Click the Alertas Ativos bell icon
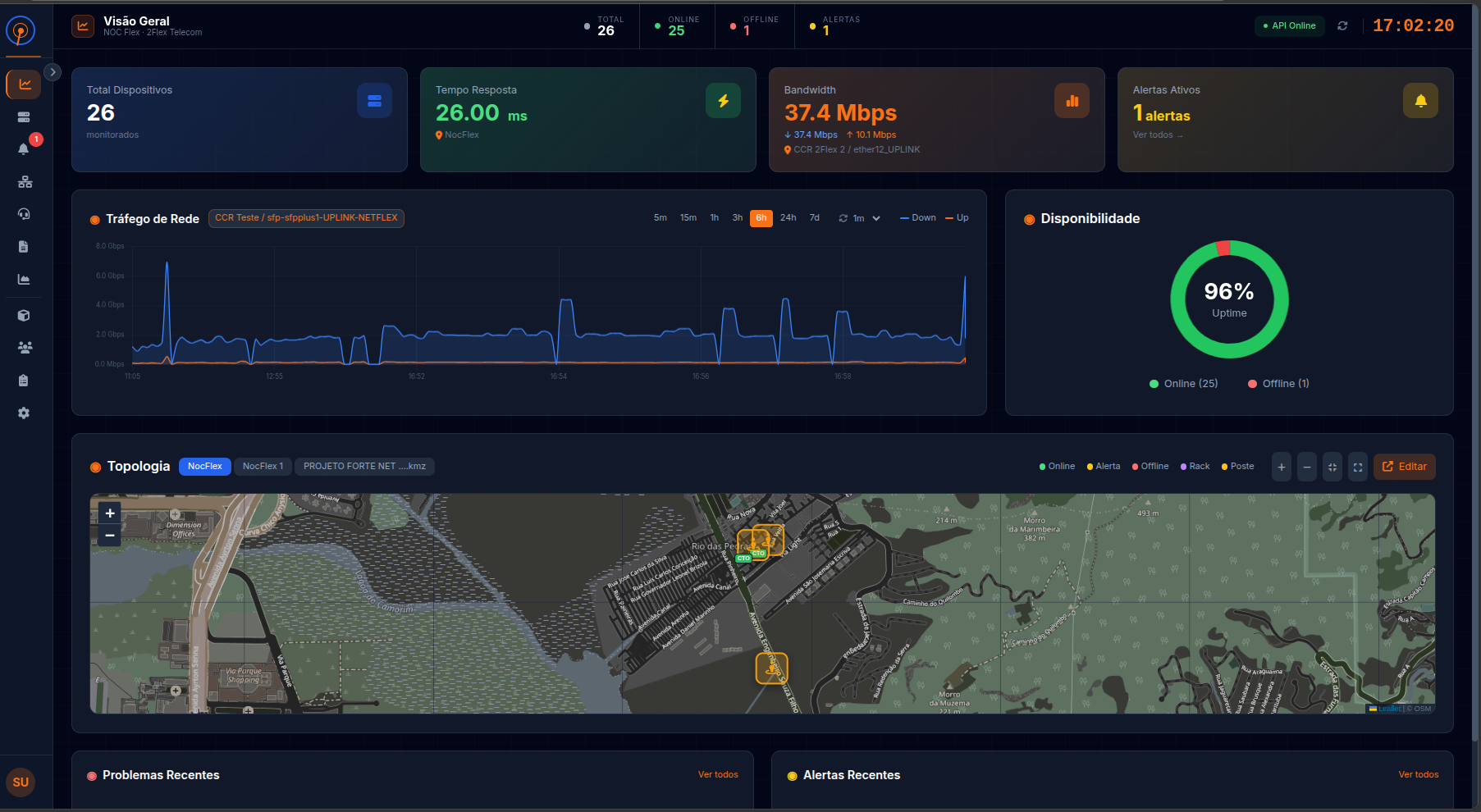Image resolution: width=1481 pixels, height=812 pixels. pyautogui.click(x=1420, y=101)
